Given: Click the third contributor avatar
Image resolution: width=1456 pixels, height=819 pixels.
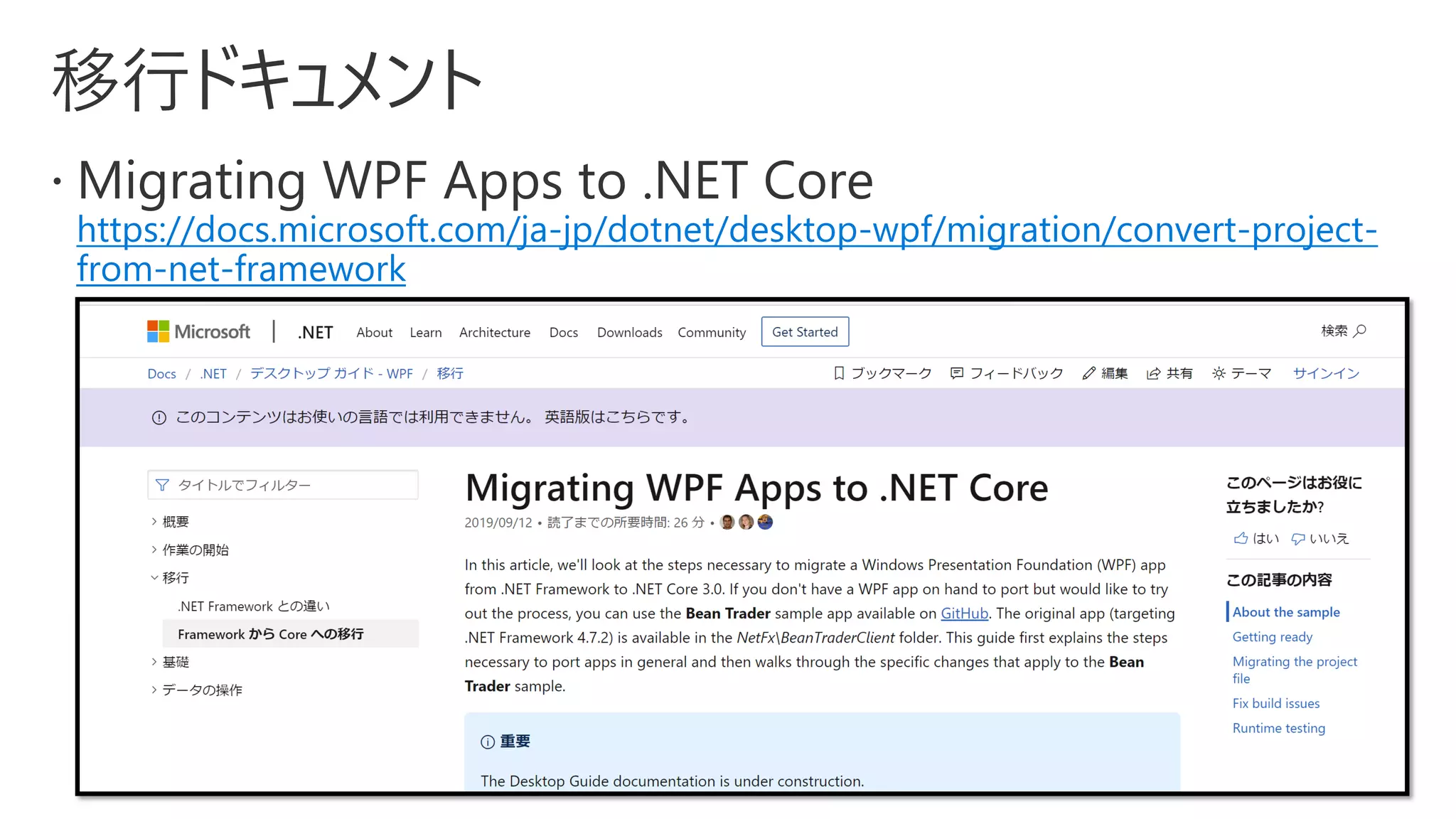Looking at the screenshot, I should (x=765, y=523).
